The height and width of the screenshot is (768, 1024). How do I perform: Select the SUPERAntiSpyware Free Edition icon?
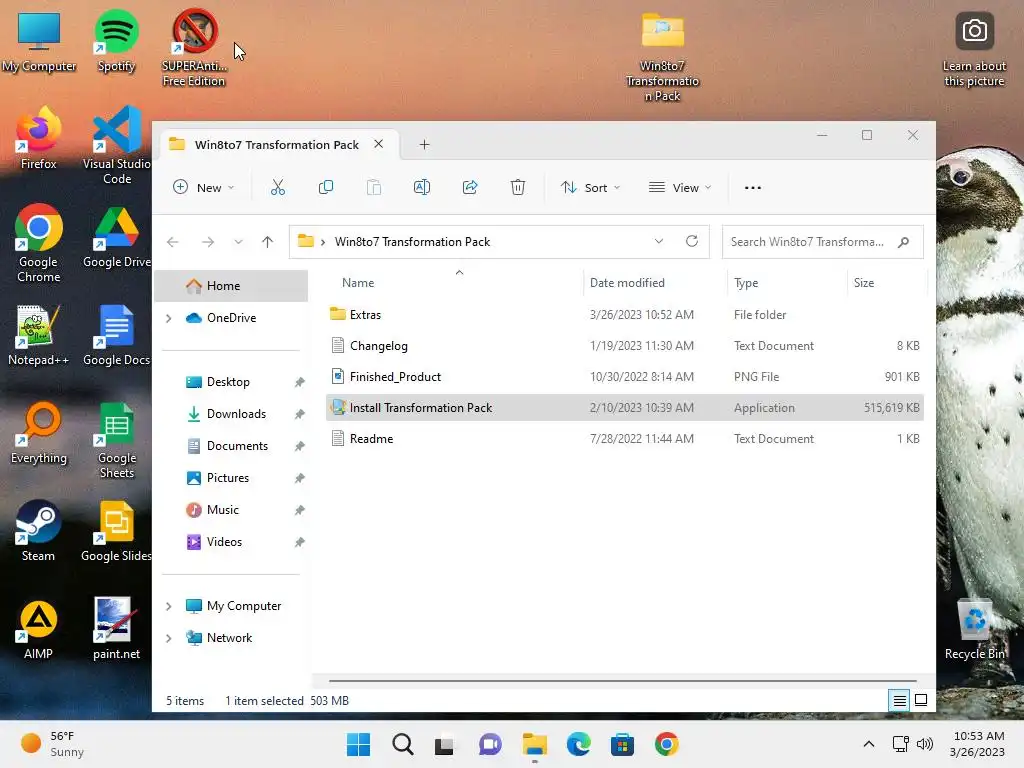point(194,48)
